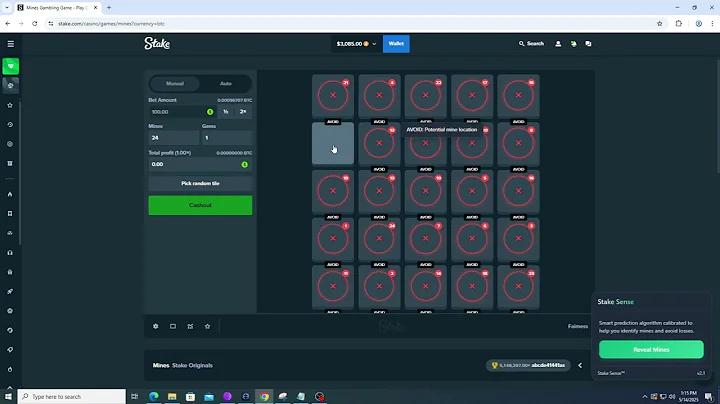Bookmark this page with star icon

[660, 23]
